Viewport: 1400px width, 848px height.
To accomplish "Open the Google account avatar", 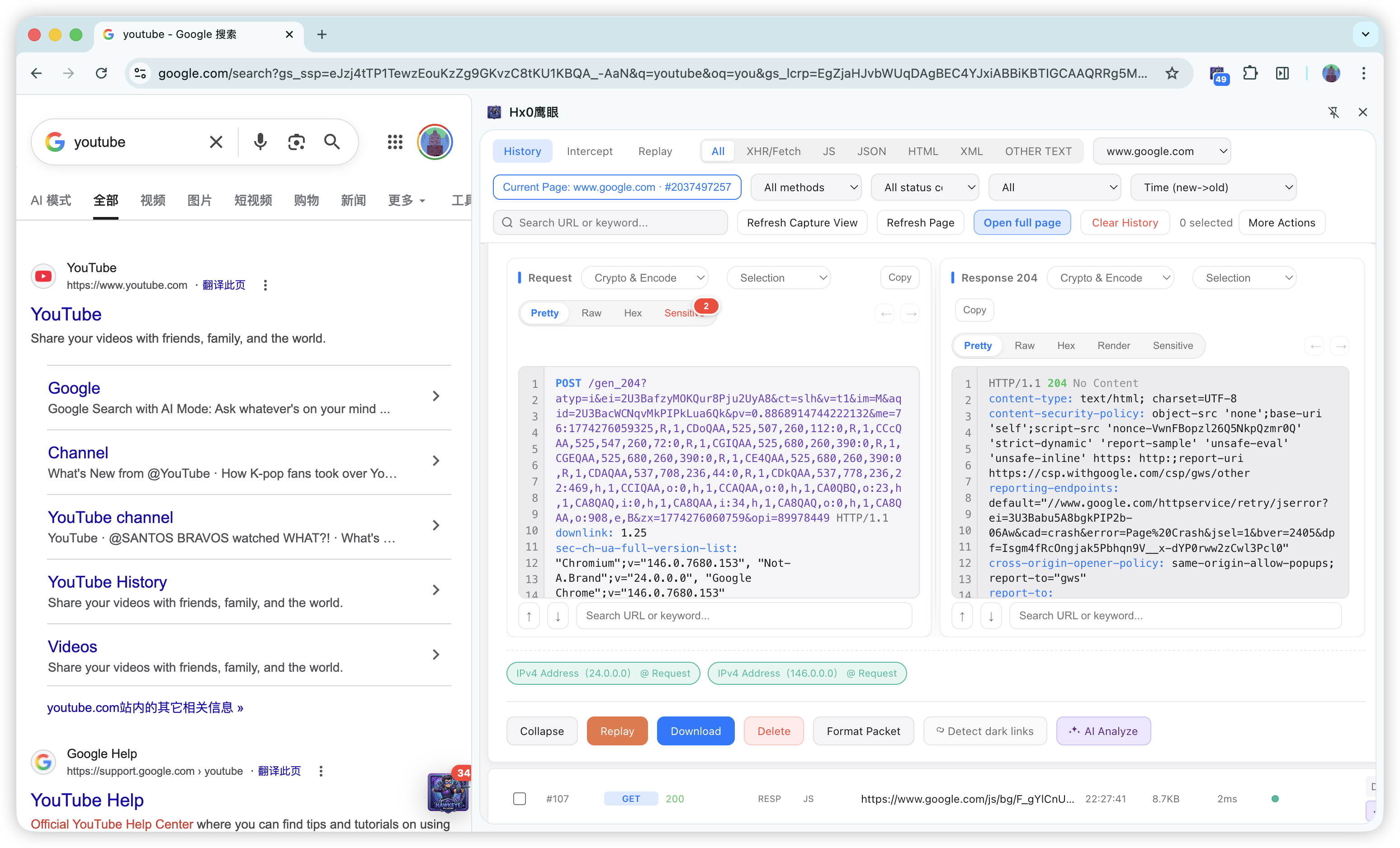I will [435, 142].
